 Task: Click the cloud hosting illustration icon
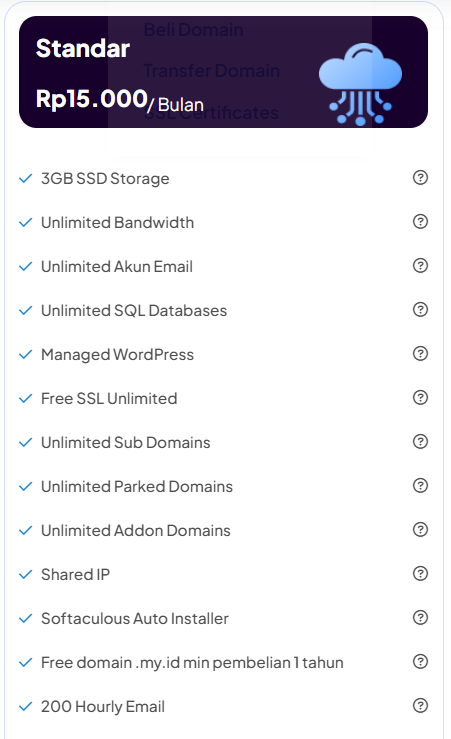point(361,84)
